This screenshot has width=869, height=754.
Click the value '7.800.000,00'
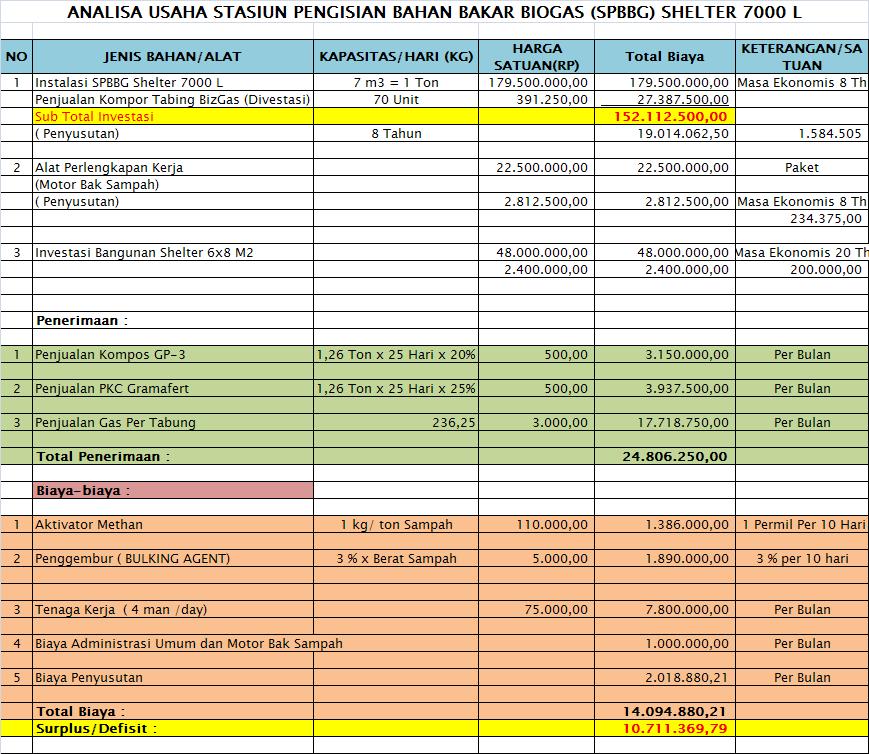pyautogui.click(x=687, y=610)
